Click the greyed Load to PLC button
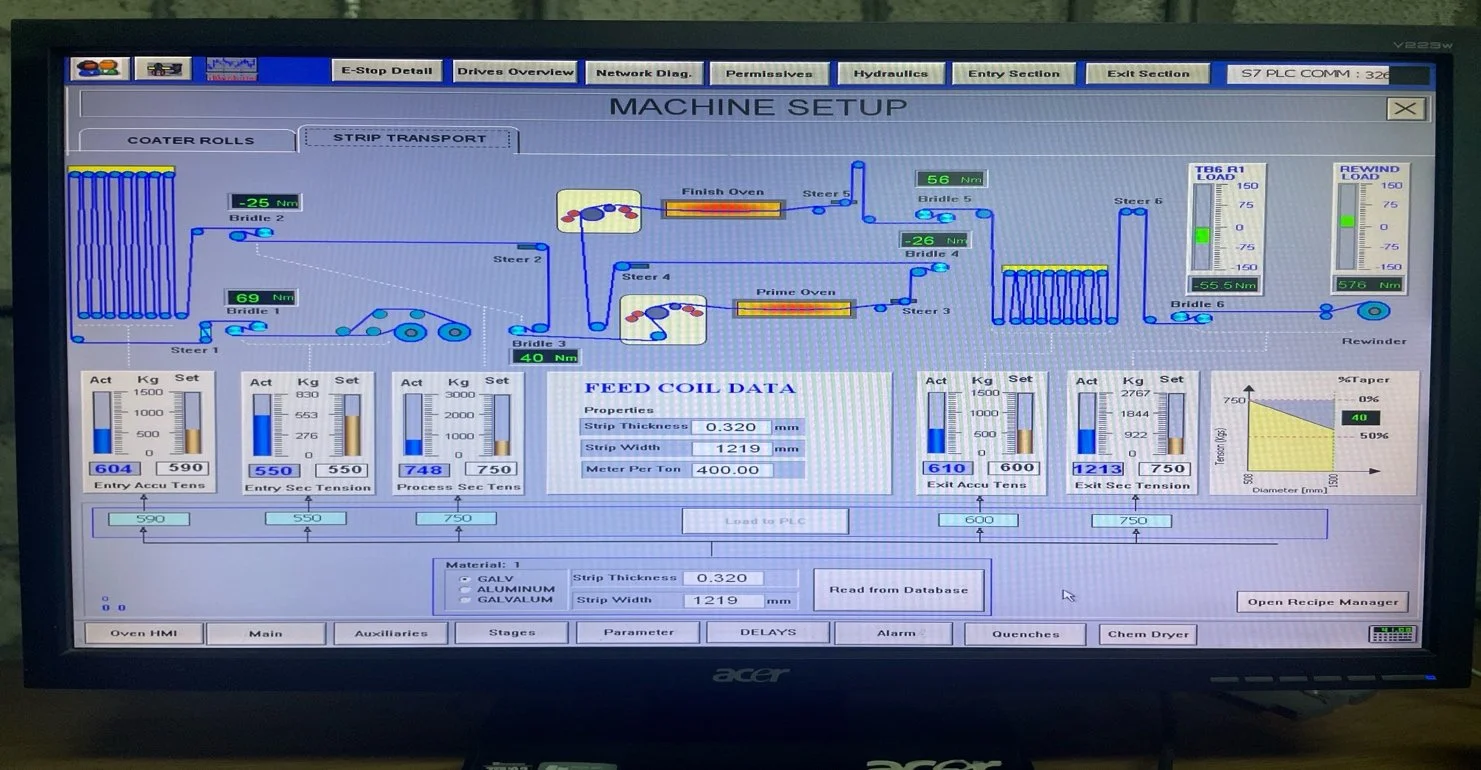This screenshot has height=770, width=1481. 765,521
